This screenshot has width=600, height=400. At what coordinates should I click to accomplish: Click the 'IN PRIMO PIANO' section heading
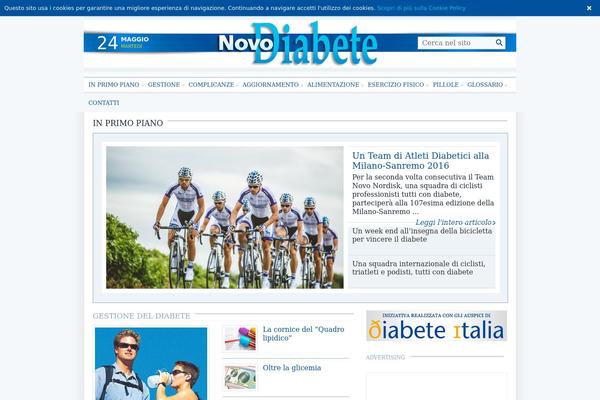pos(128,123)
